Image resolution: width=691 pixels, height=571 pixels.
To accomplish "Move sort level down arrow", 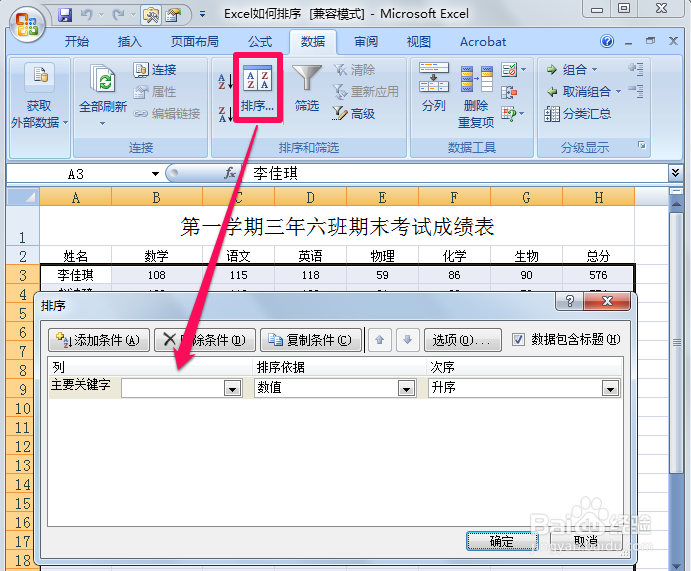I will tap(407, 340).
